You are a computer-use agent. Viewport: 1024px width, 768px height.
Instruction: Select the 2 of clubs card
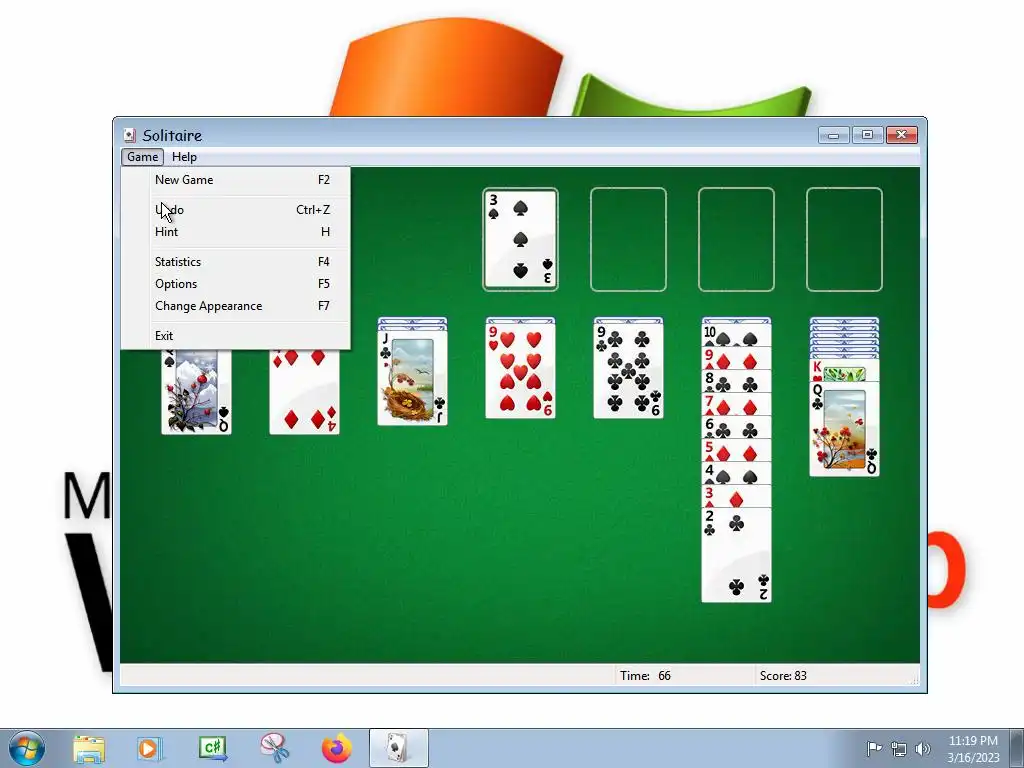tap(736, 555)
